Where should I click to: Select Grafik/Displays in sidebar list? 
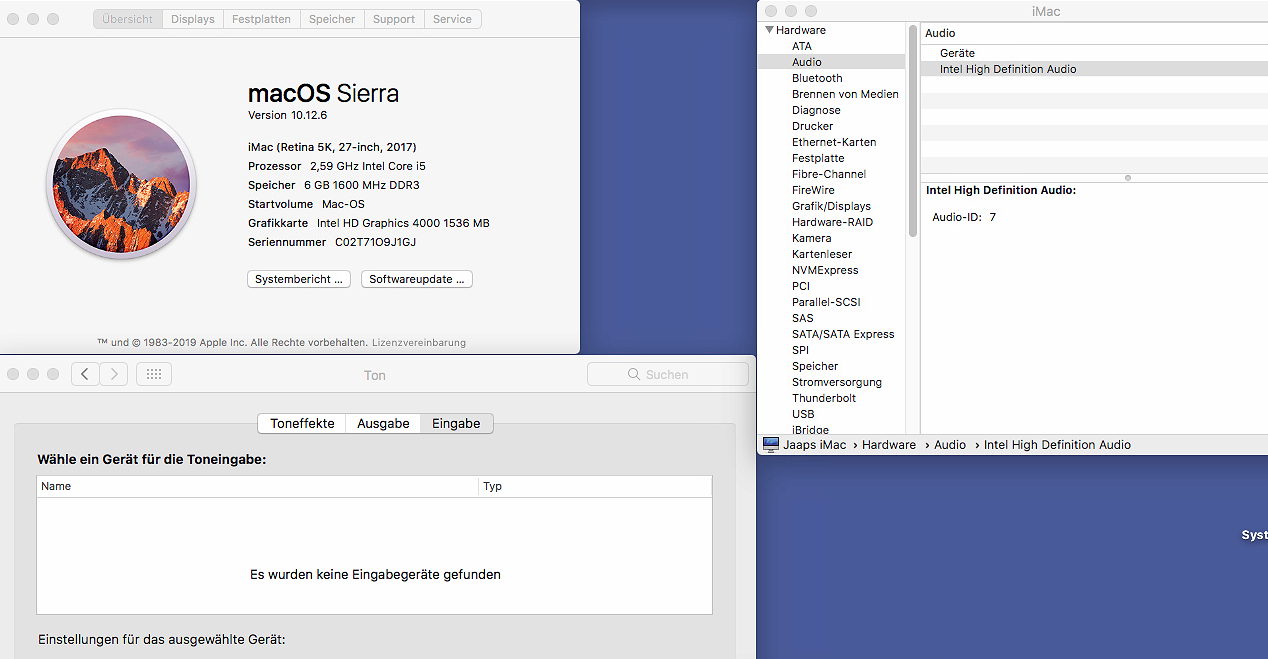[831, 206]
